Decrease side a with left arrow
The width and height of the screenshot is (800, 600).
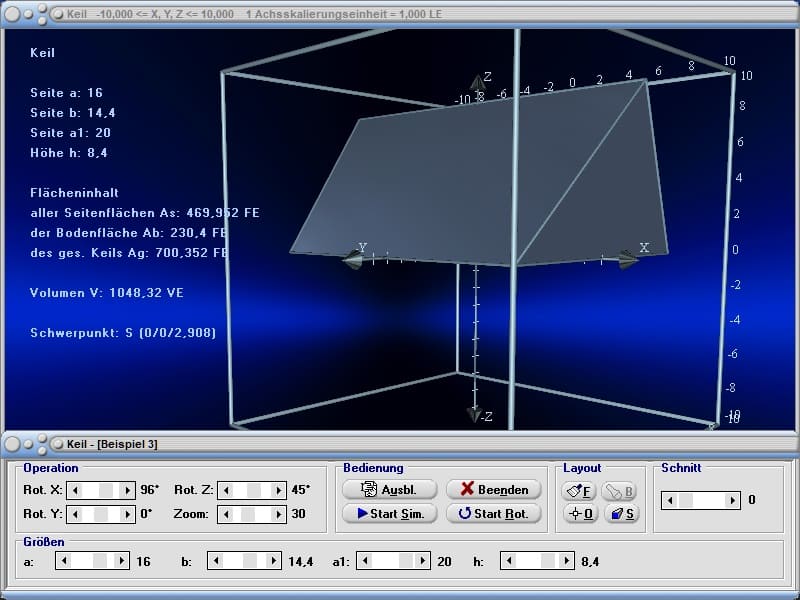click(x=64, y=561)
